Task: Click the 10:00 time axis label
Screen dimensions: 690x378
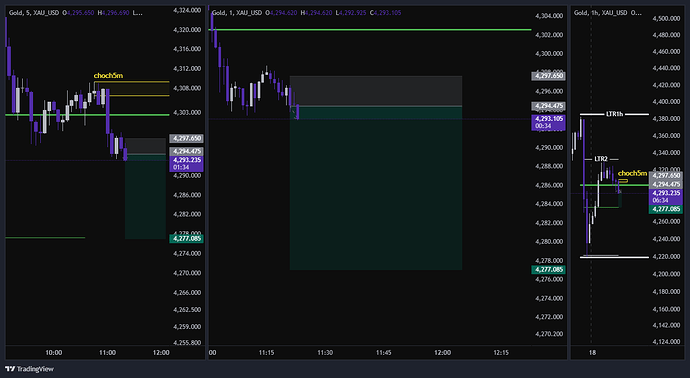Action: [54, 352]
